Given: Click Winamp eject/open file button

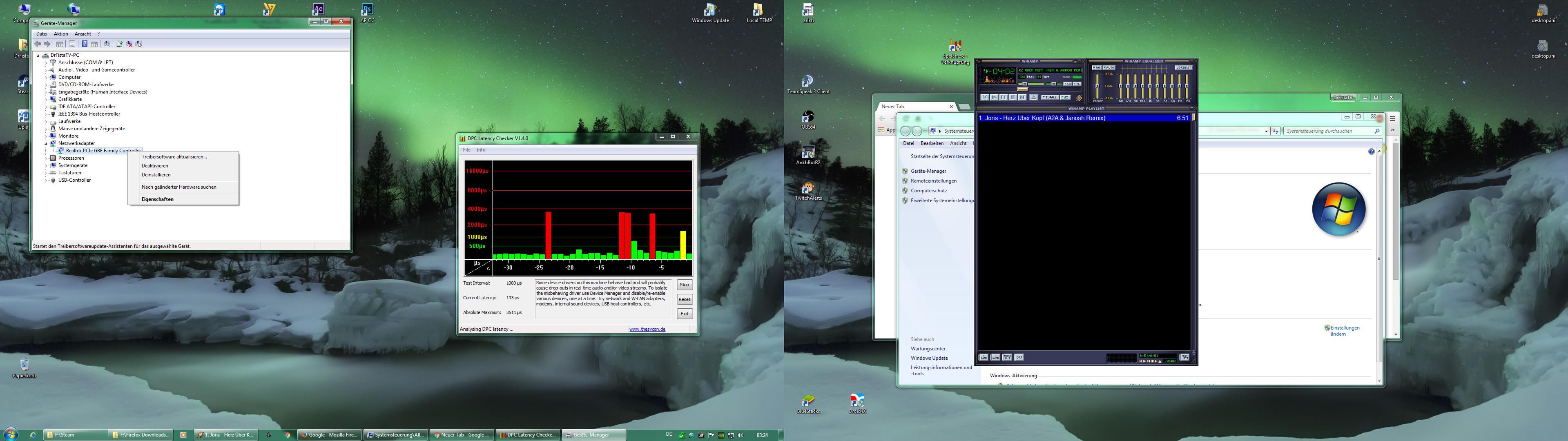Looking at the screenshot, I should (1034, 97).
